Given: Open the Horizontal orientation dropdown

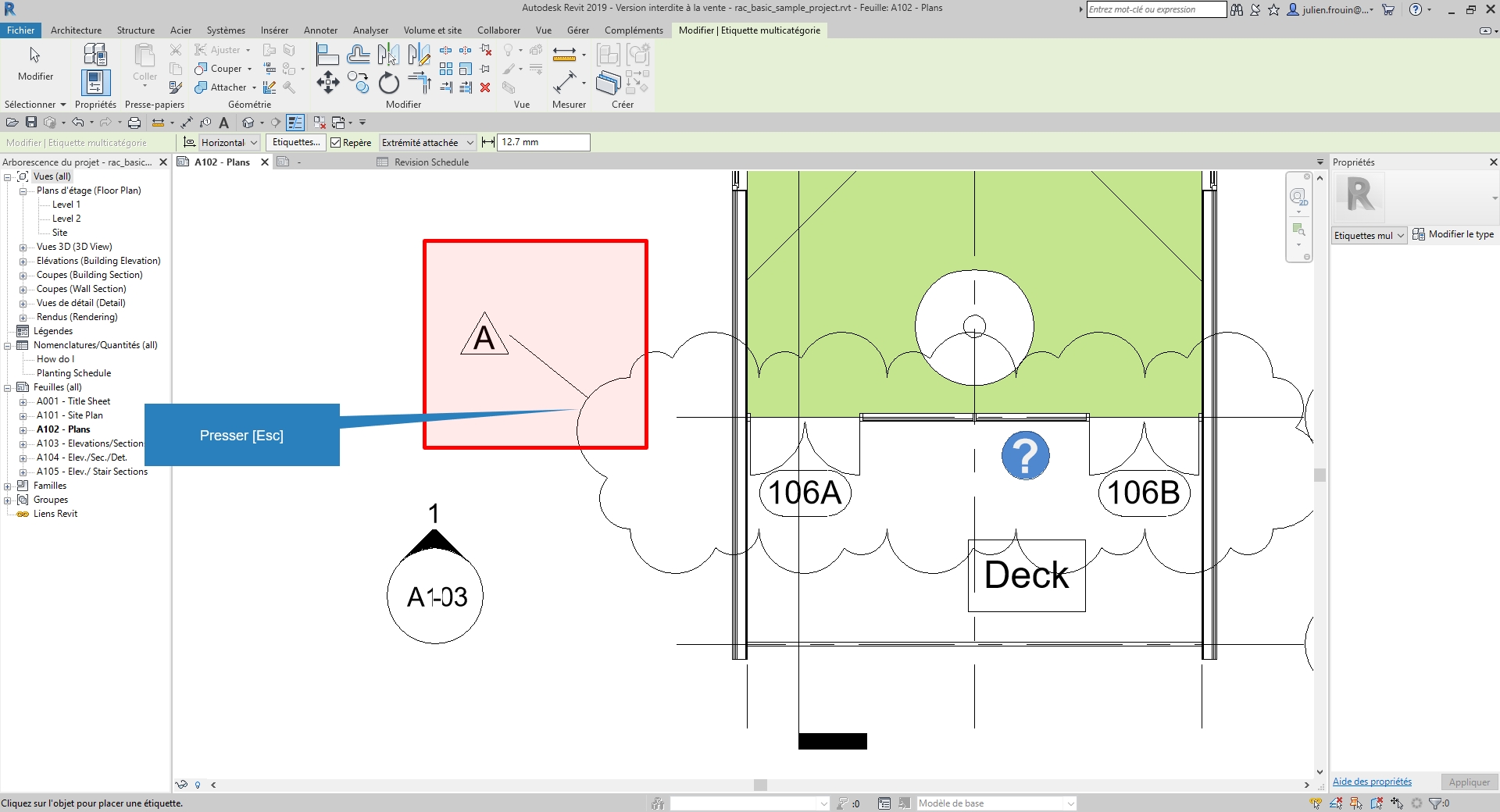Looking at the screenshot, I should 230,143.
